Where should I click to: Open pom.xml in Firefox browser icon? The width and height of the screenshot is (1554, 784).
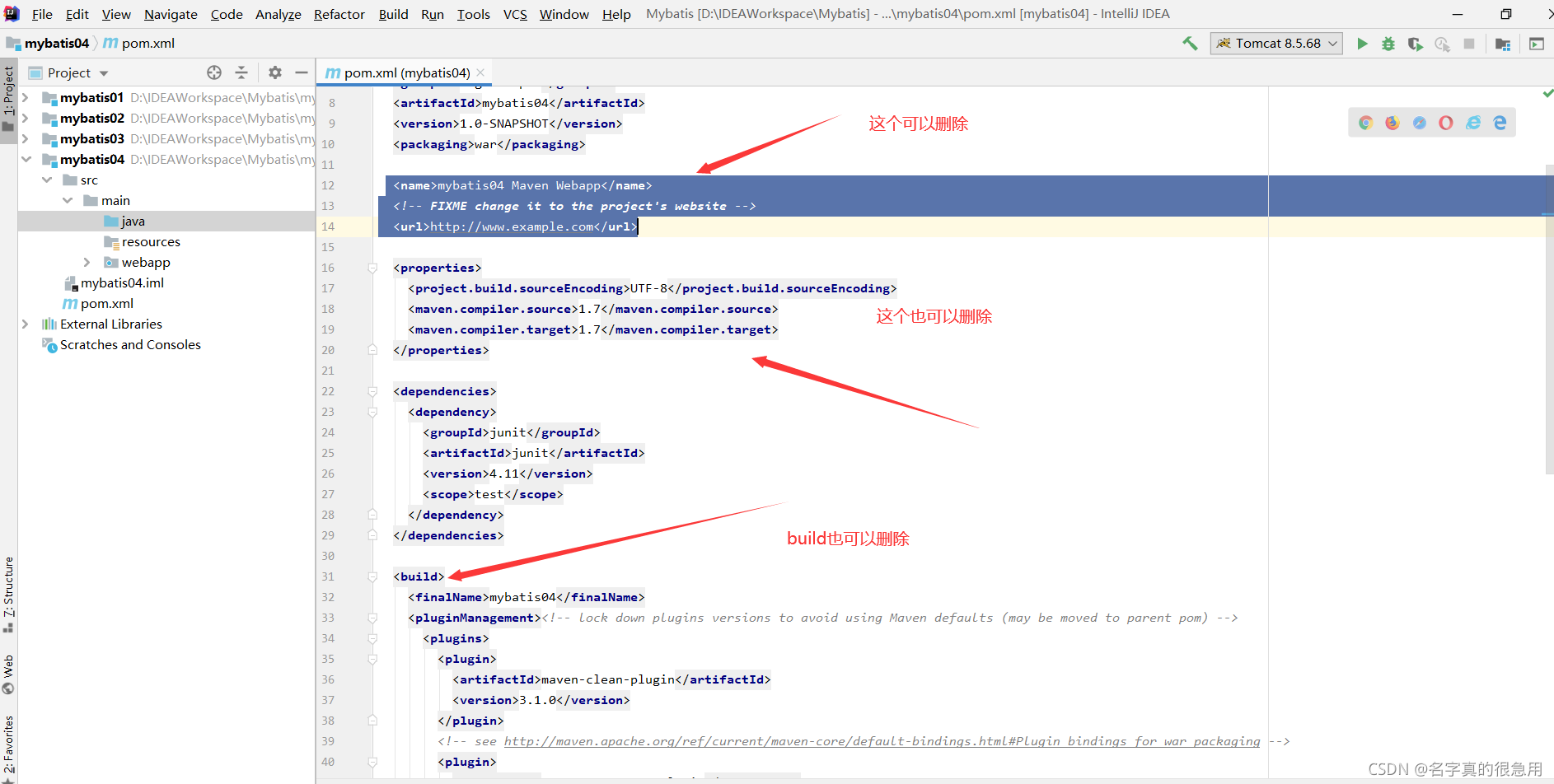pyautogui.click(x=1393, y=123)
